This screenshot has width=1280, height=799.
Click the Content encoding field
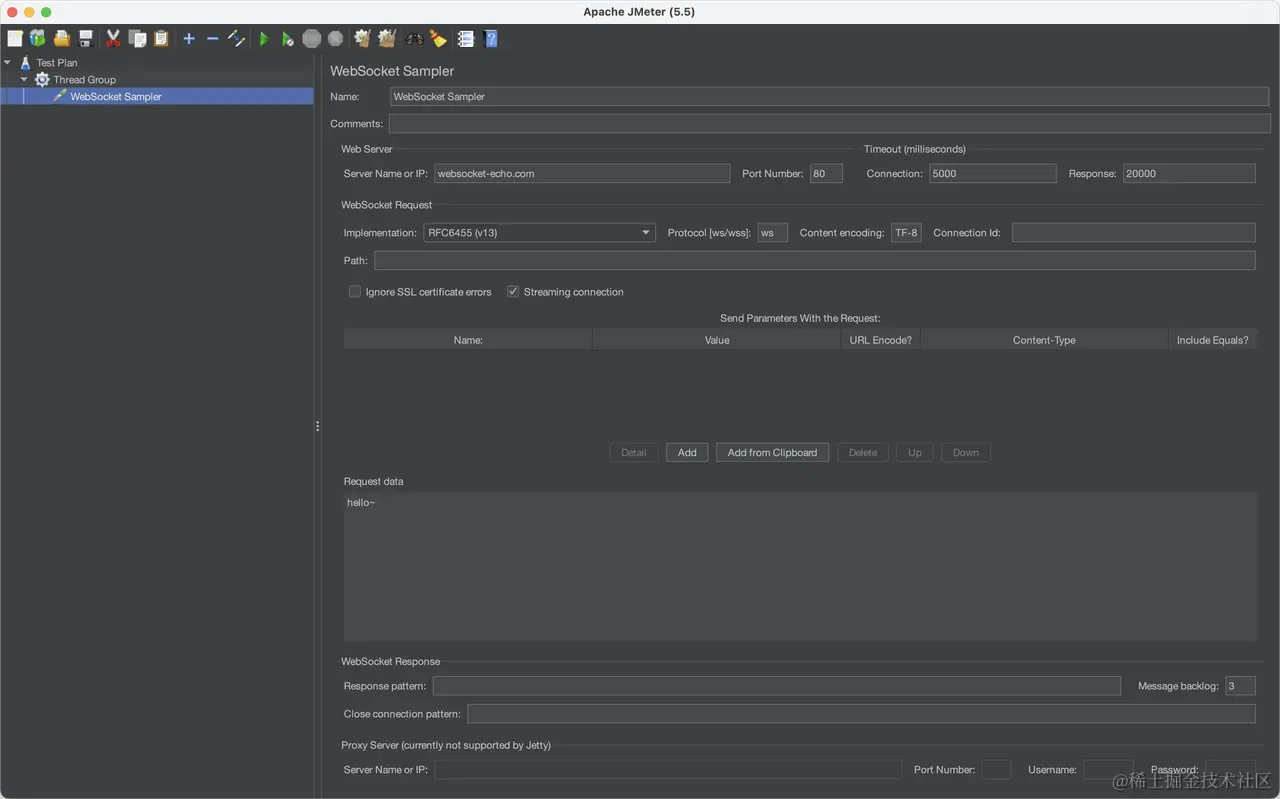906,233
